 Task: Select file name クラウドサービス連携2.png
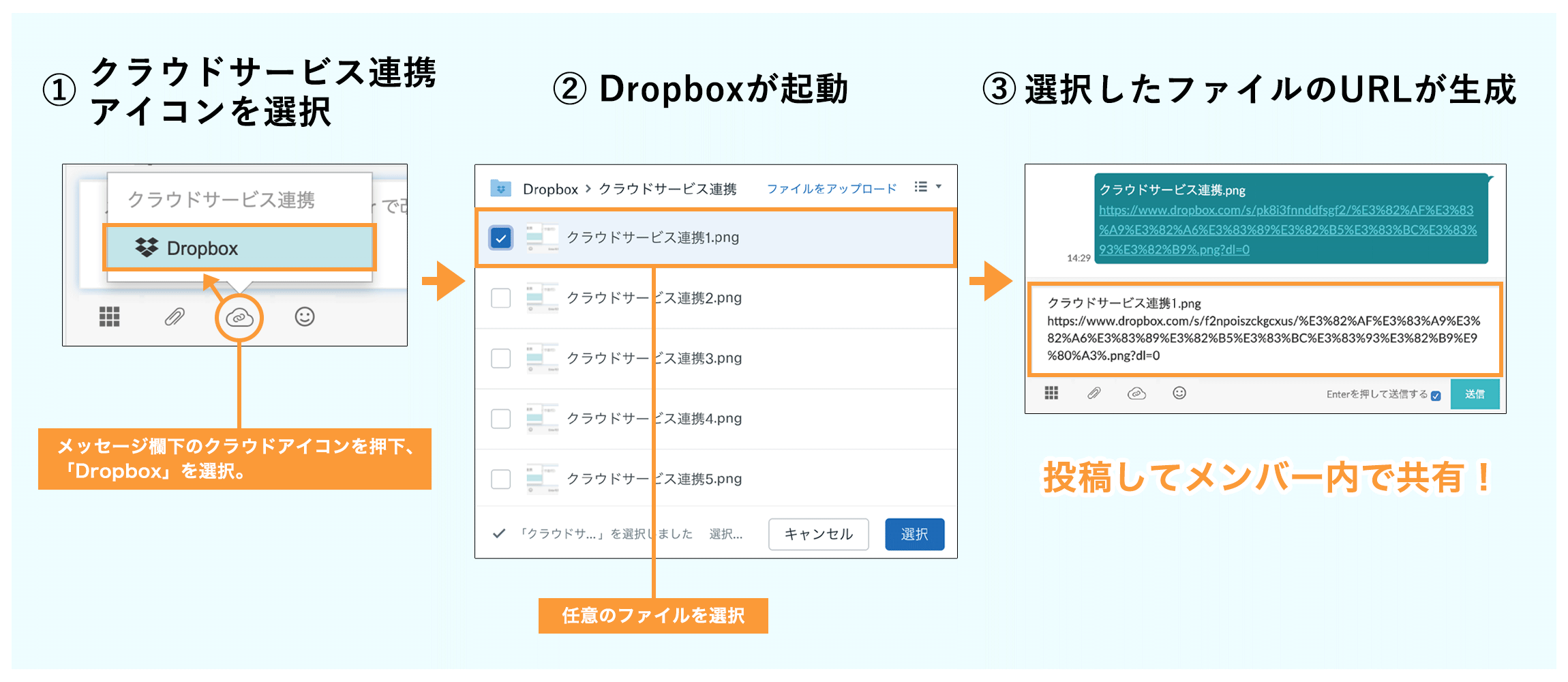pyautogui.click(x=654, y=298)
